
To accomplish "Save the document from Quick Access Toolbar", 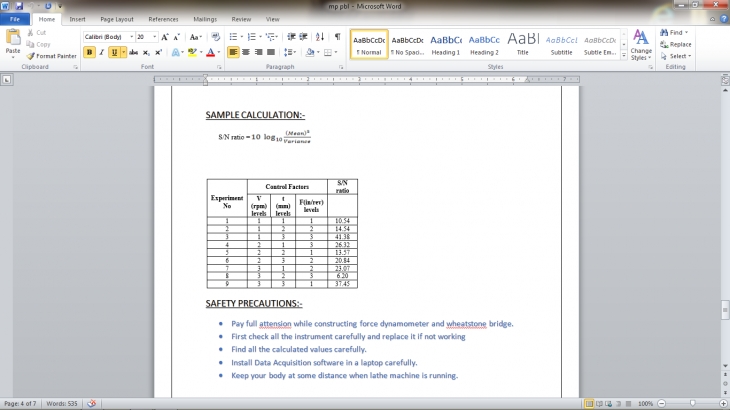I will (19, 6).
